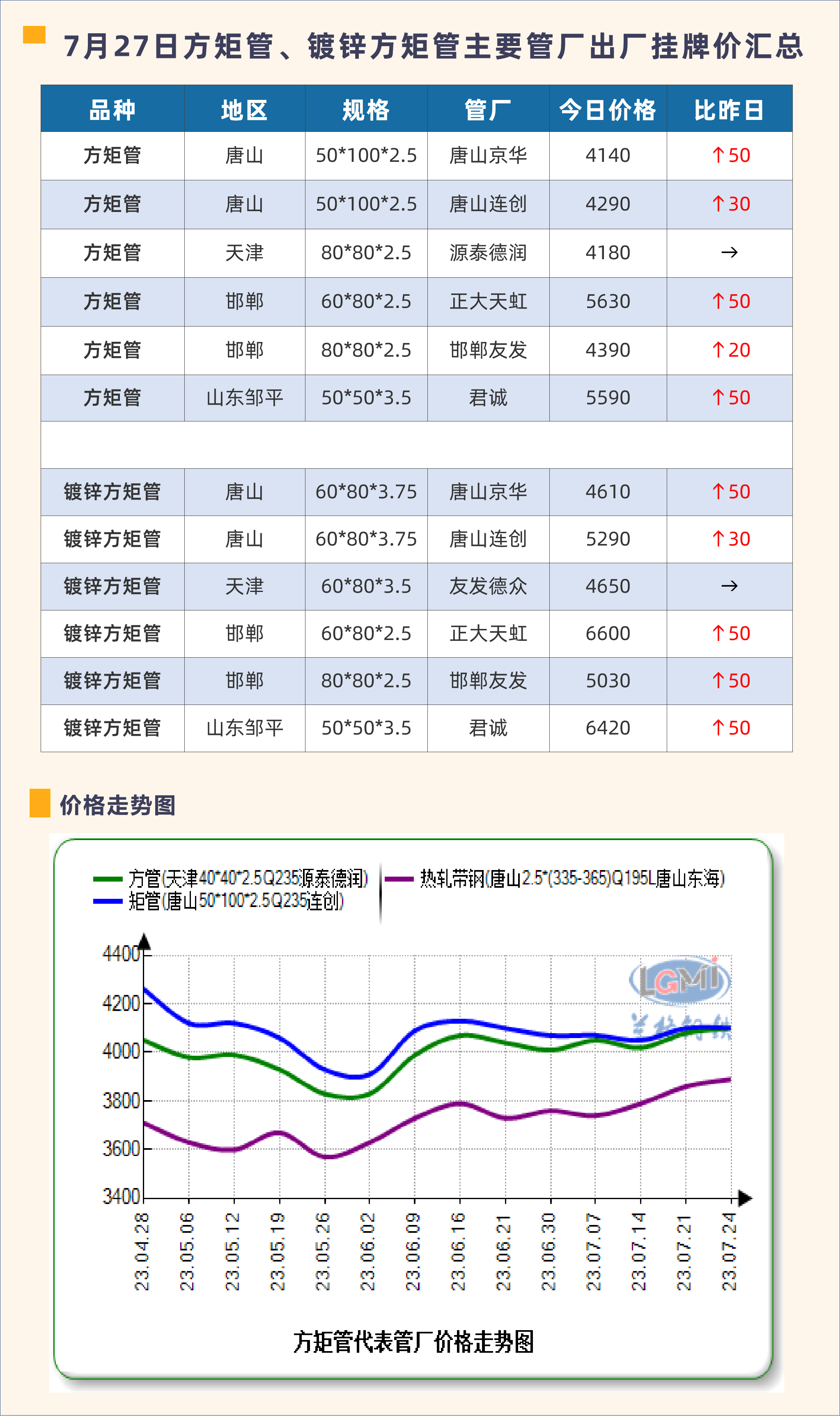The height and width of the screenshot is (1416, 840).
Task: Click the LGMI watermark logo in chart
Action: pos(680,980)
